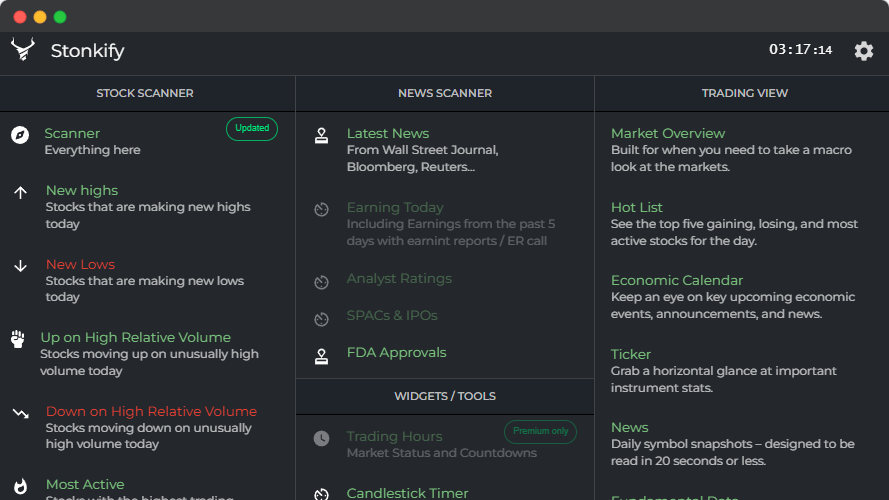Viewport: 889px width, 500px height.
Task: Open the New highs scanner
Action: tap(82, 190)
